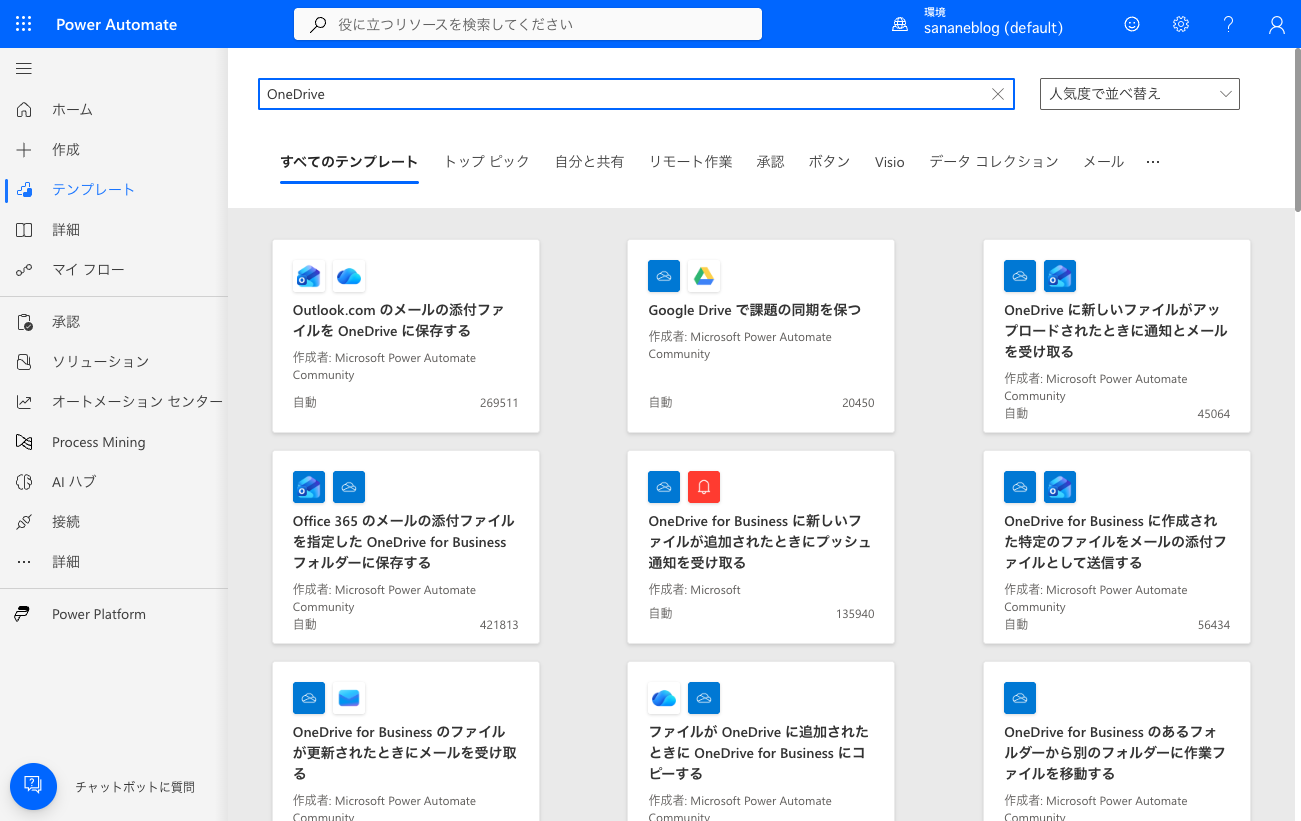Expand the lower Details ellipsis item in sidebar
This screenshot has width=1301, height=821.
[x=112, y=561]
